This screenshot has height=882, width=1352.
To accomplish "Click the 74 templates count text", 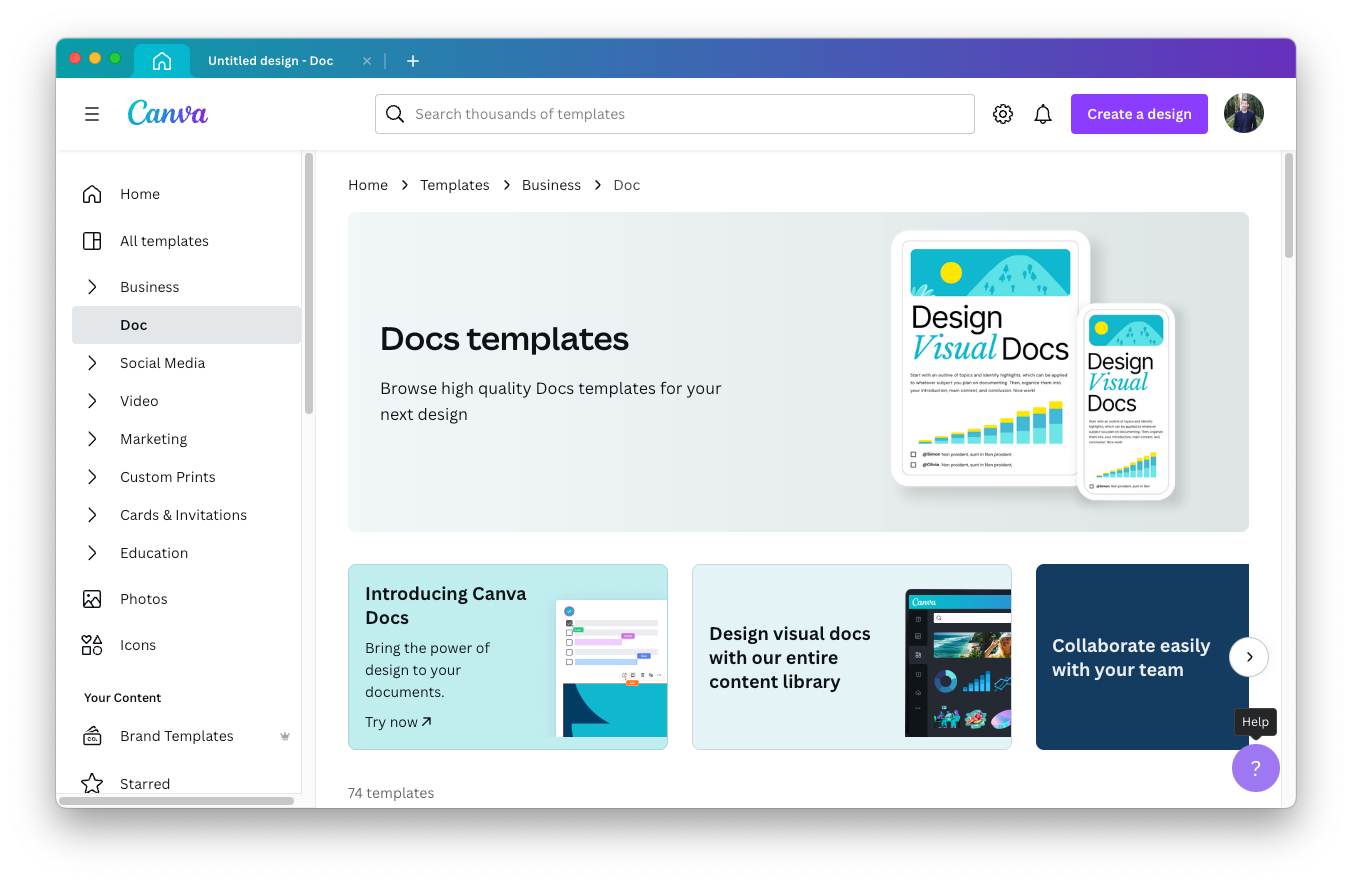I will coord(391,793).
